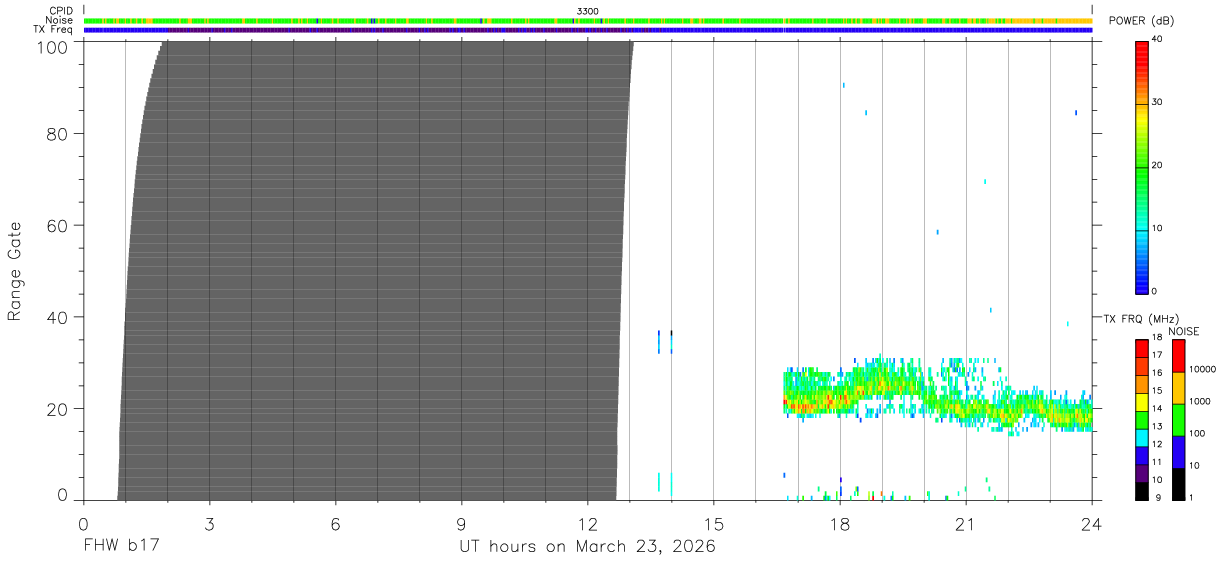
Task: Click the 12 label on TX FRQ scale
Action: 1157,444
